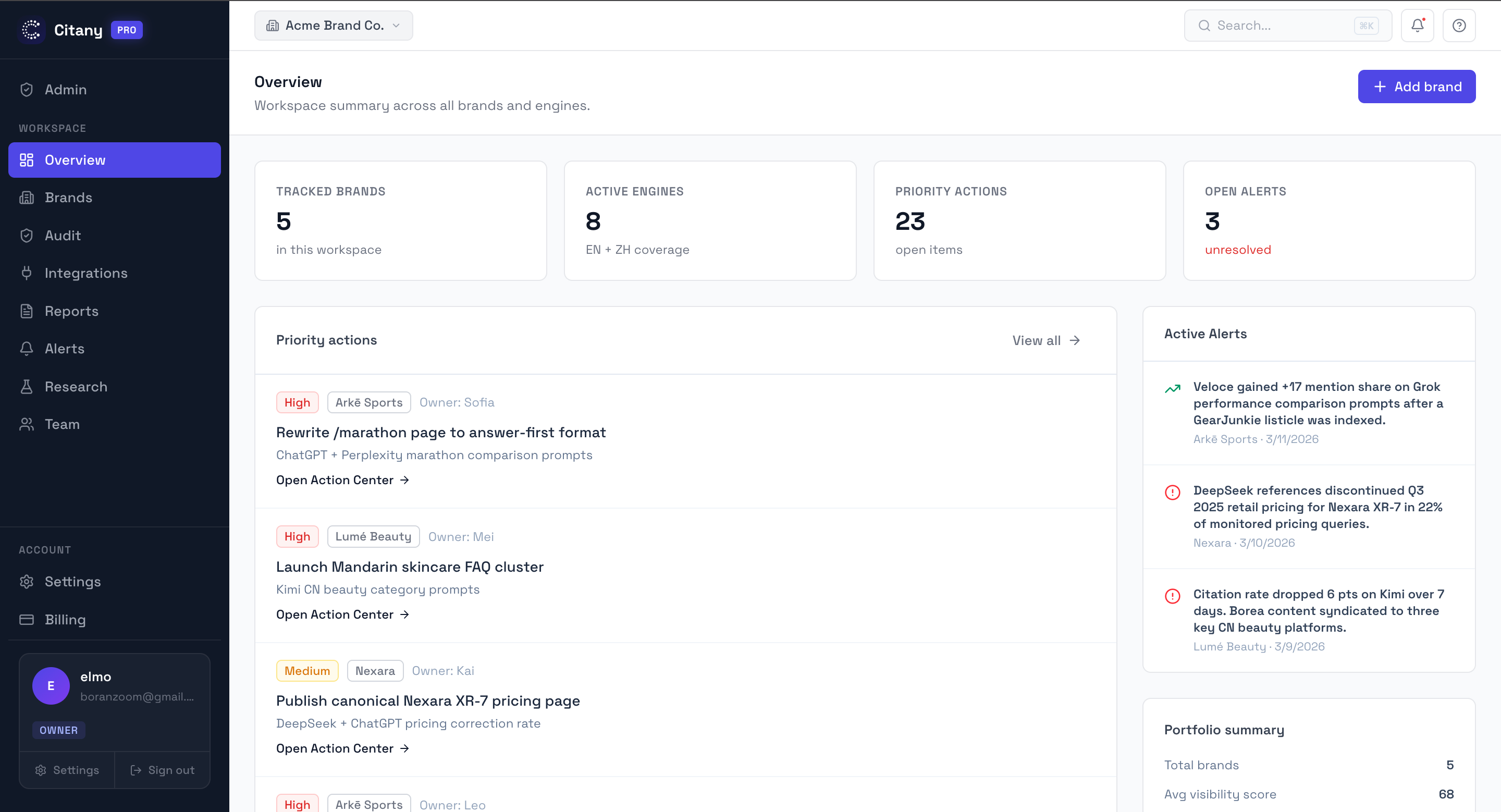Open Settings from the Account section

[x=73, y=581]
